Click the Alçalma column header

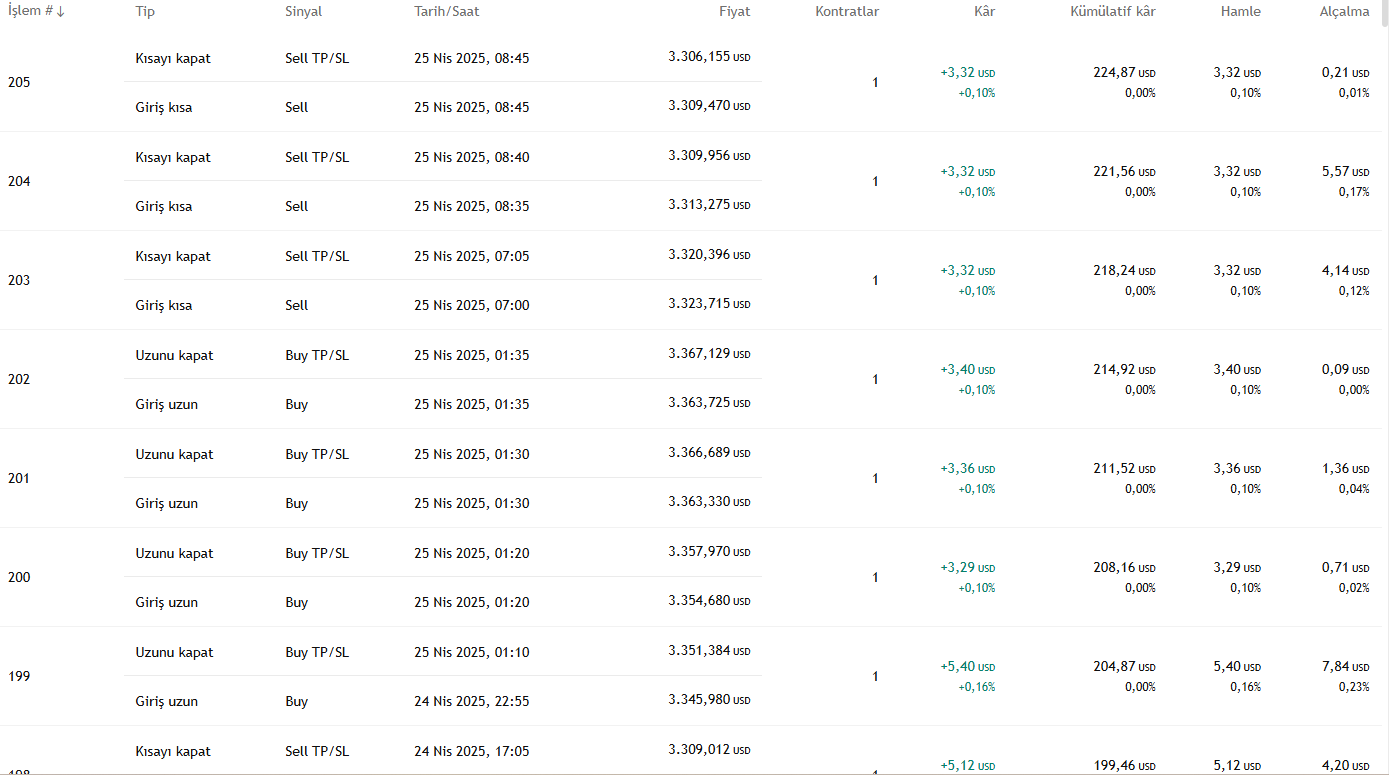coord(1344,12)
